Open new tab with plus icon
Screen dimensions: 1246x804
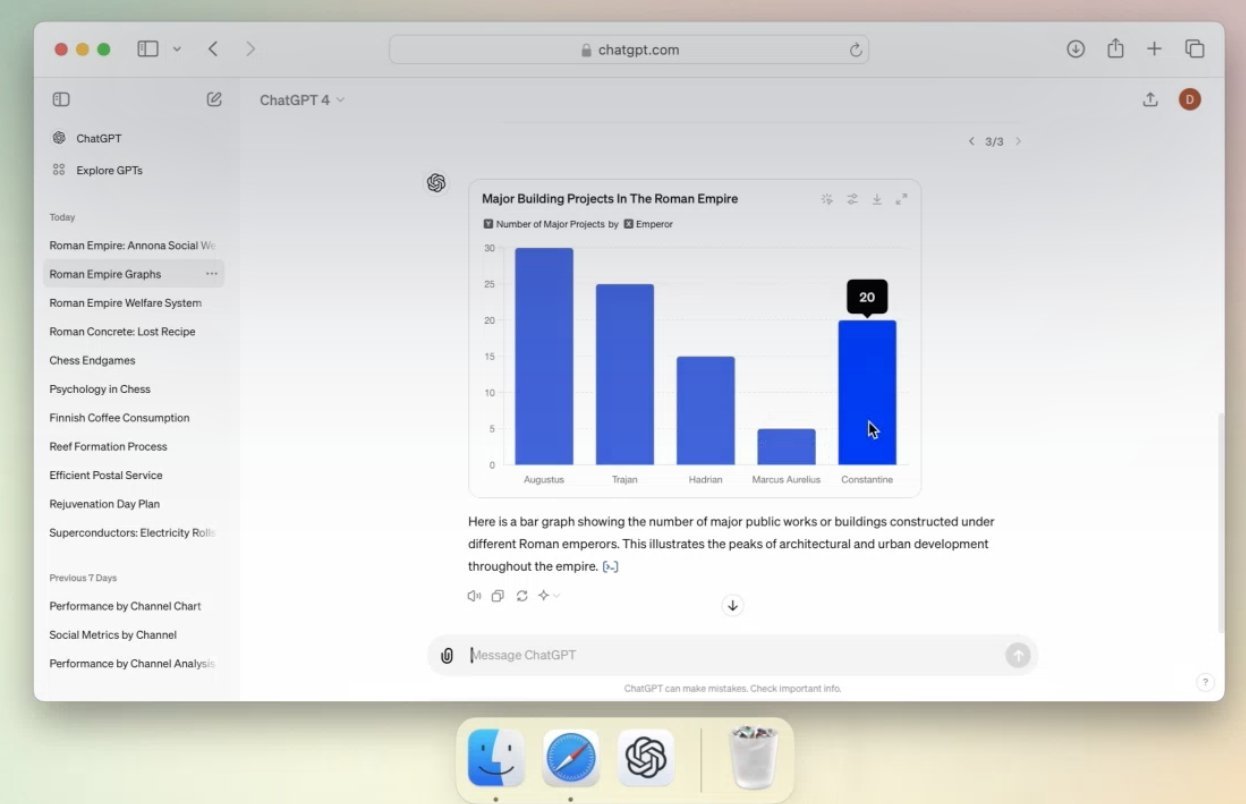(1154, 49)
